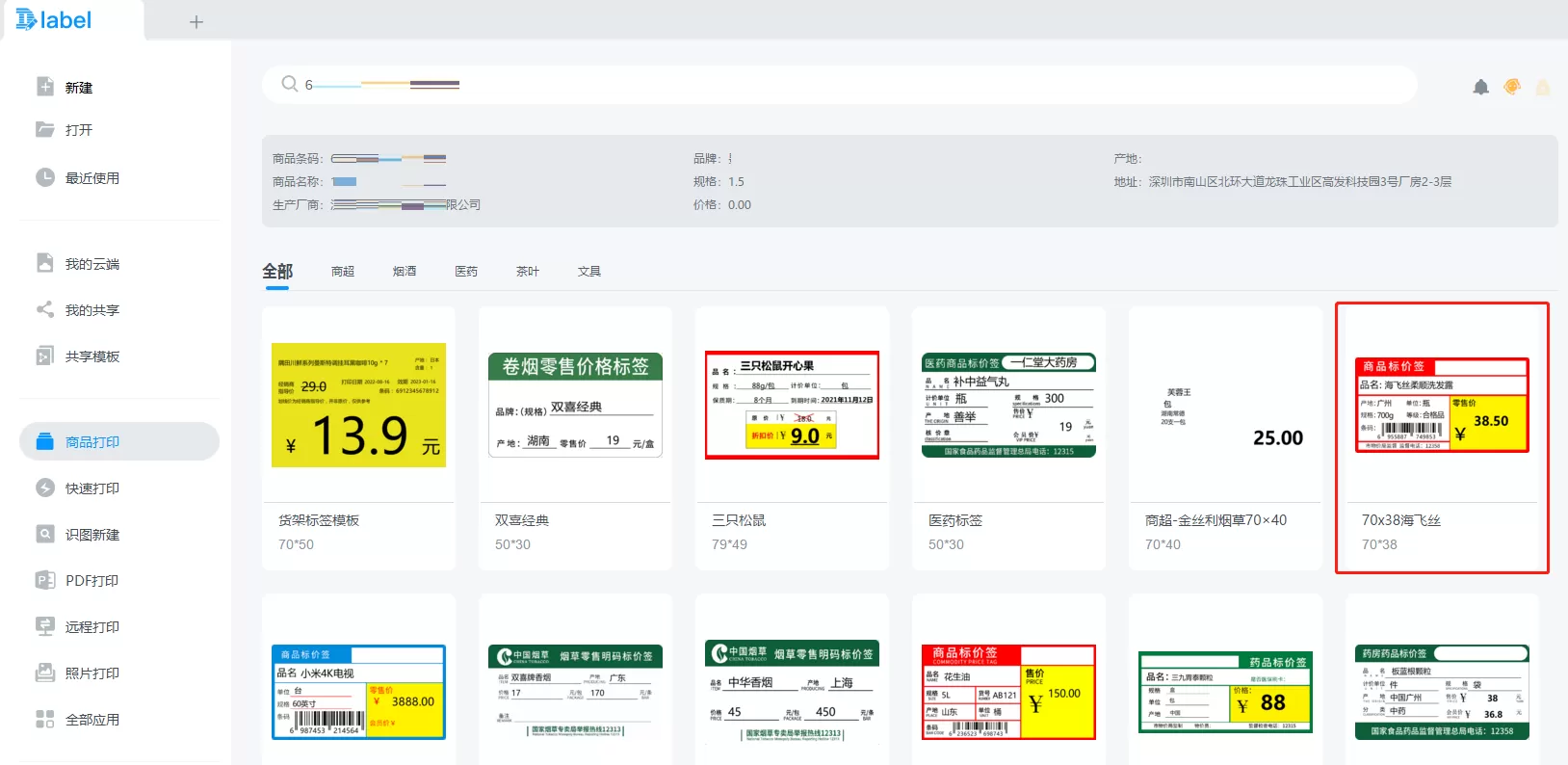Click the PDF打印 icon
This screenshot has height=765, width=1568.
coord(45,580)
